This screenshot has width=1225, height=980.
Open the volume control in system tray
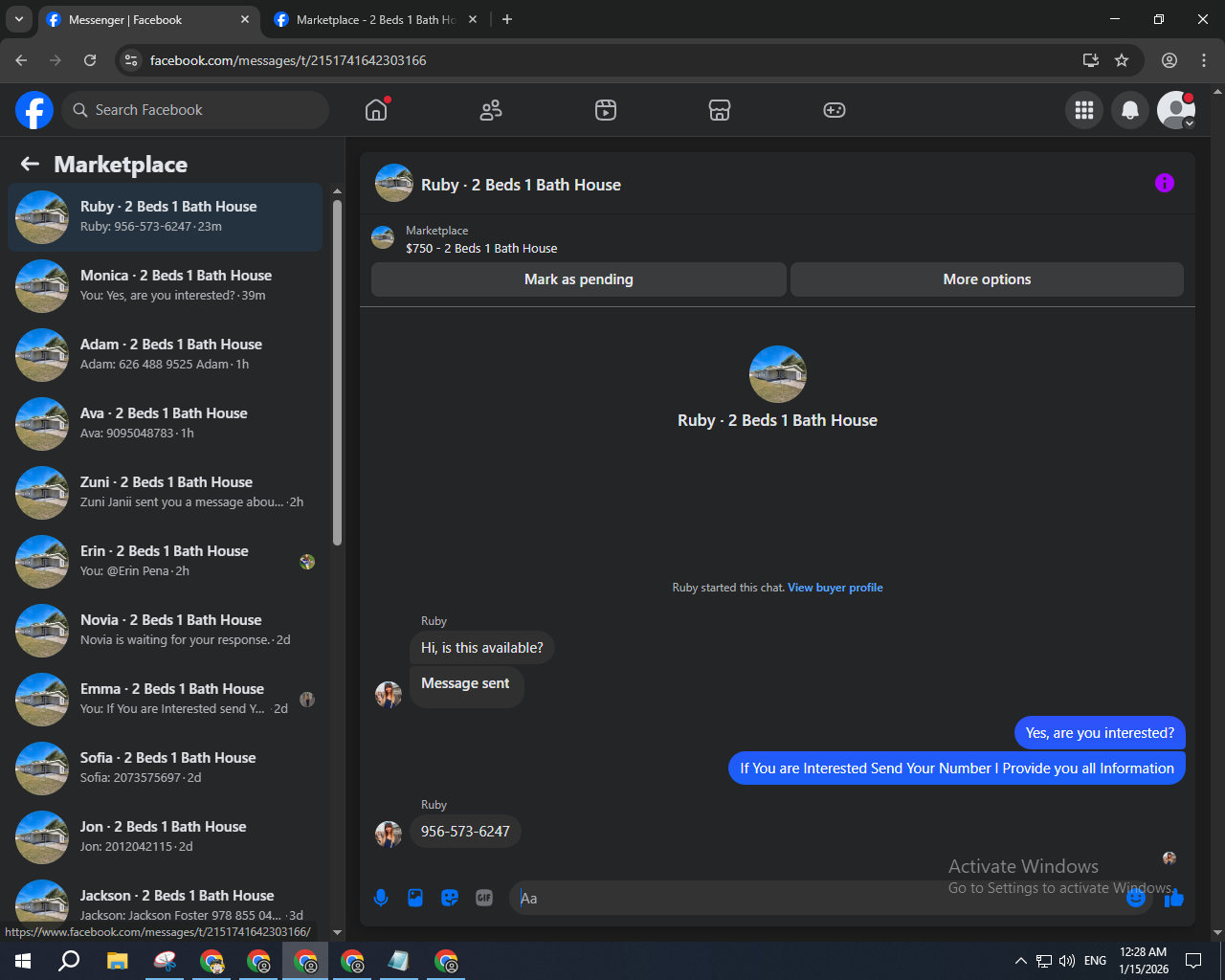click(1067, 961)
